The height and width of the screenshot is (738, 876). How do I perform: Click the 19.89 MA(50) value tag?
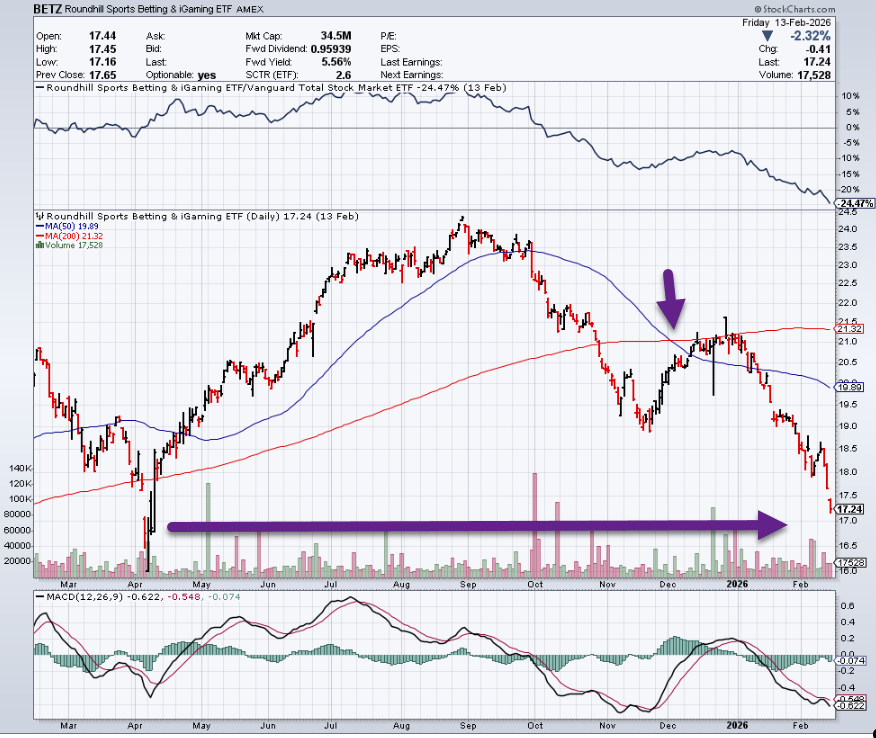(x=848, y=387)
